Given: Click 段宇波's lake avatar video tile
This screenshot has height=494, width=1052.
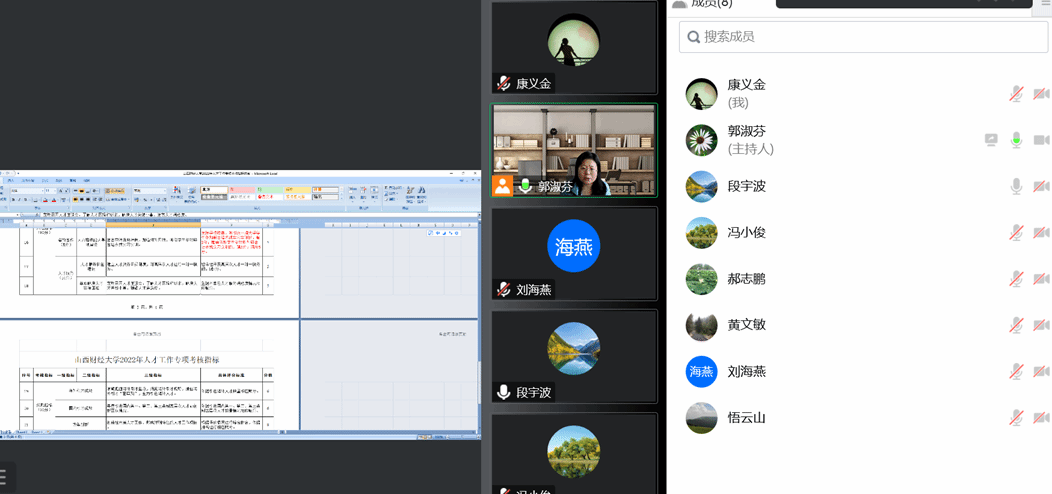Looking at the screenshot, I should click(574, 356).
